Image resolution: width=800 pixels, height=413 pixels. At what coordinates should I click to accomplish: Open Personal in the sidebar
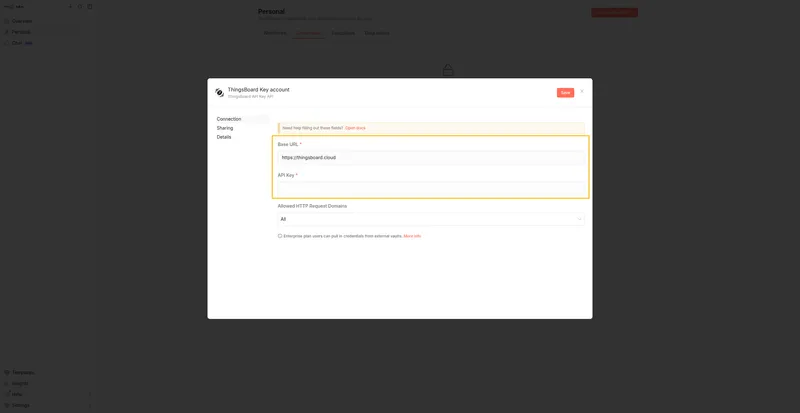click(21, 32)
